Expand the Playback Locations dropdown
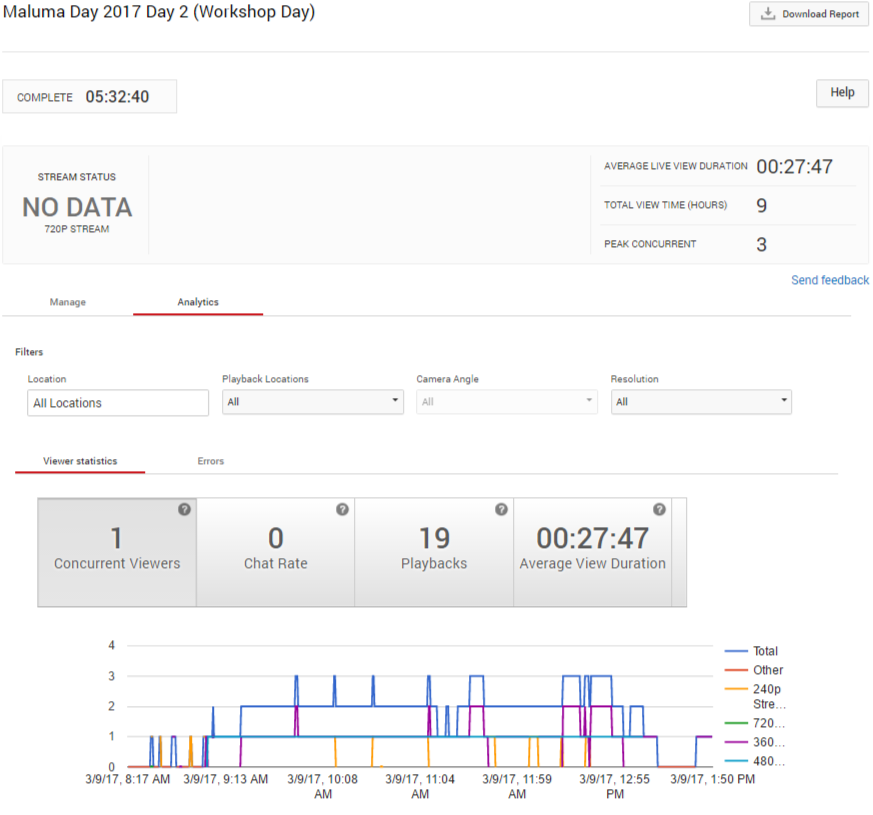The height and width of the screenshot is (815, 873). pyautogui.click(x=312, y=402)
